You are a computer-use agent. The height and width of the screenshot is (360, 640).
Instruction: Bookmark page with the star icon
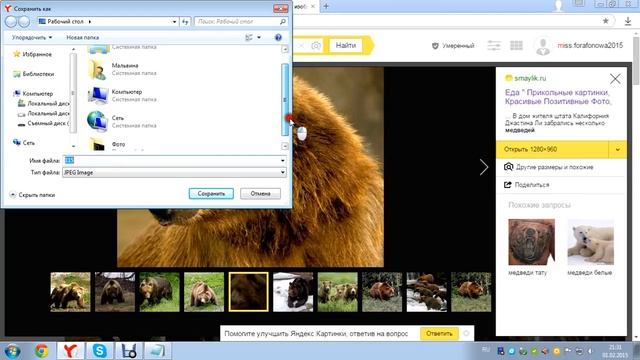(x=606, y=21)
